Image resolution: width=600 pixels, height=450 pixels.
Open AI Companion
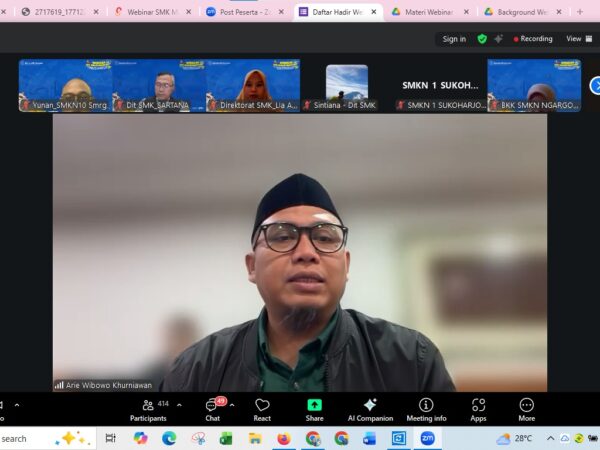pos(370,409)
